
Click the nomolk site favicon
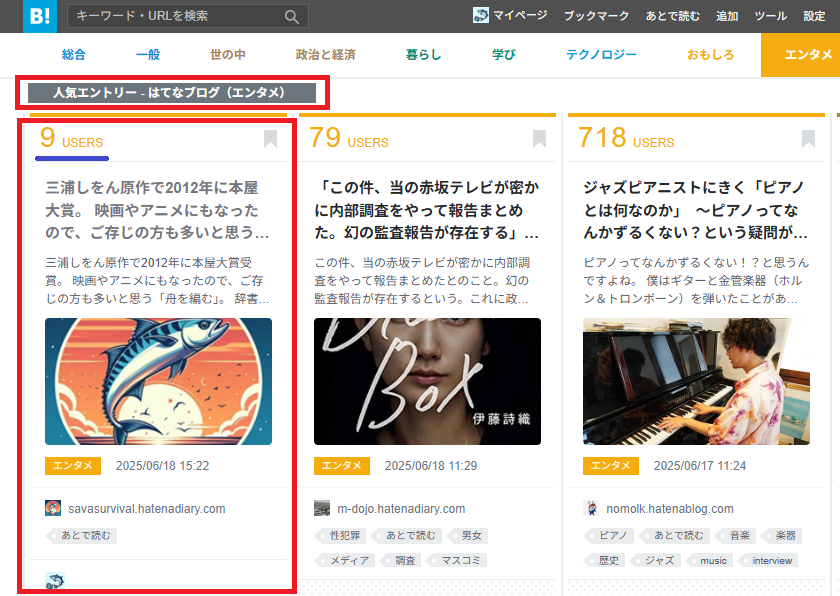[x=591, y=508]
